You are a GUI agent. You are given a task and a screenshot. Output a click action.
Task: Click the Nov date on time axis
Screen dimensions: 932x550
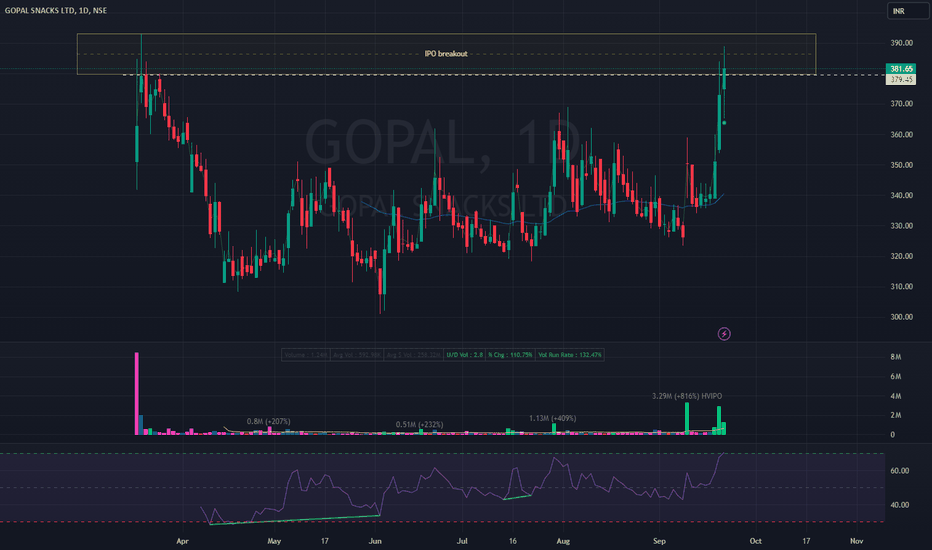click(857, 541)
